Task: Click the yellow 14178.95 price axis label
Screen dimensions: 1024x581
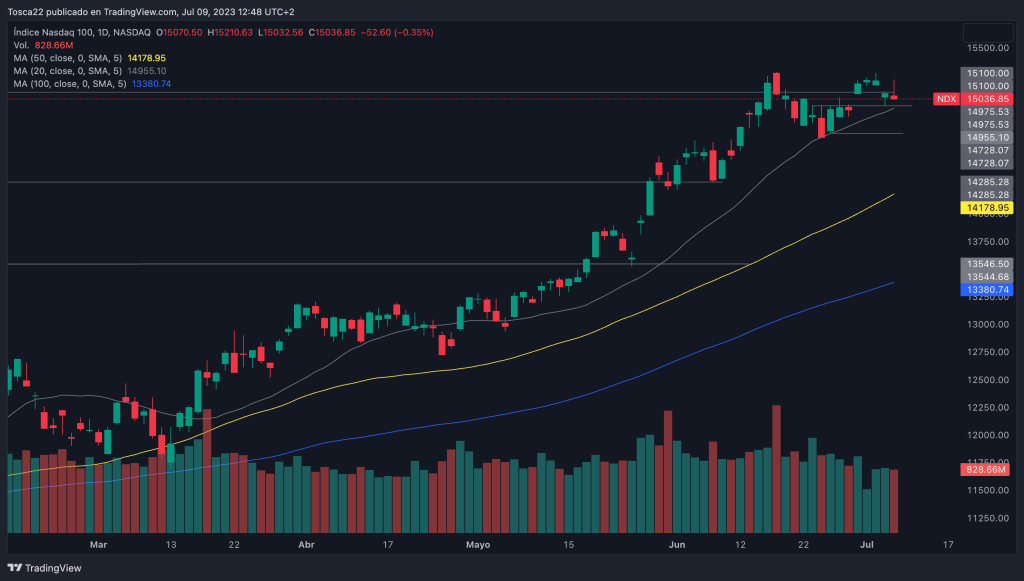Action: click(988, 207)
